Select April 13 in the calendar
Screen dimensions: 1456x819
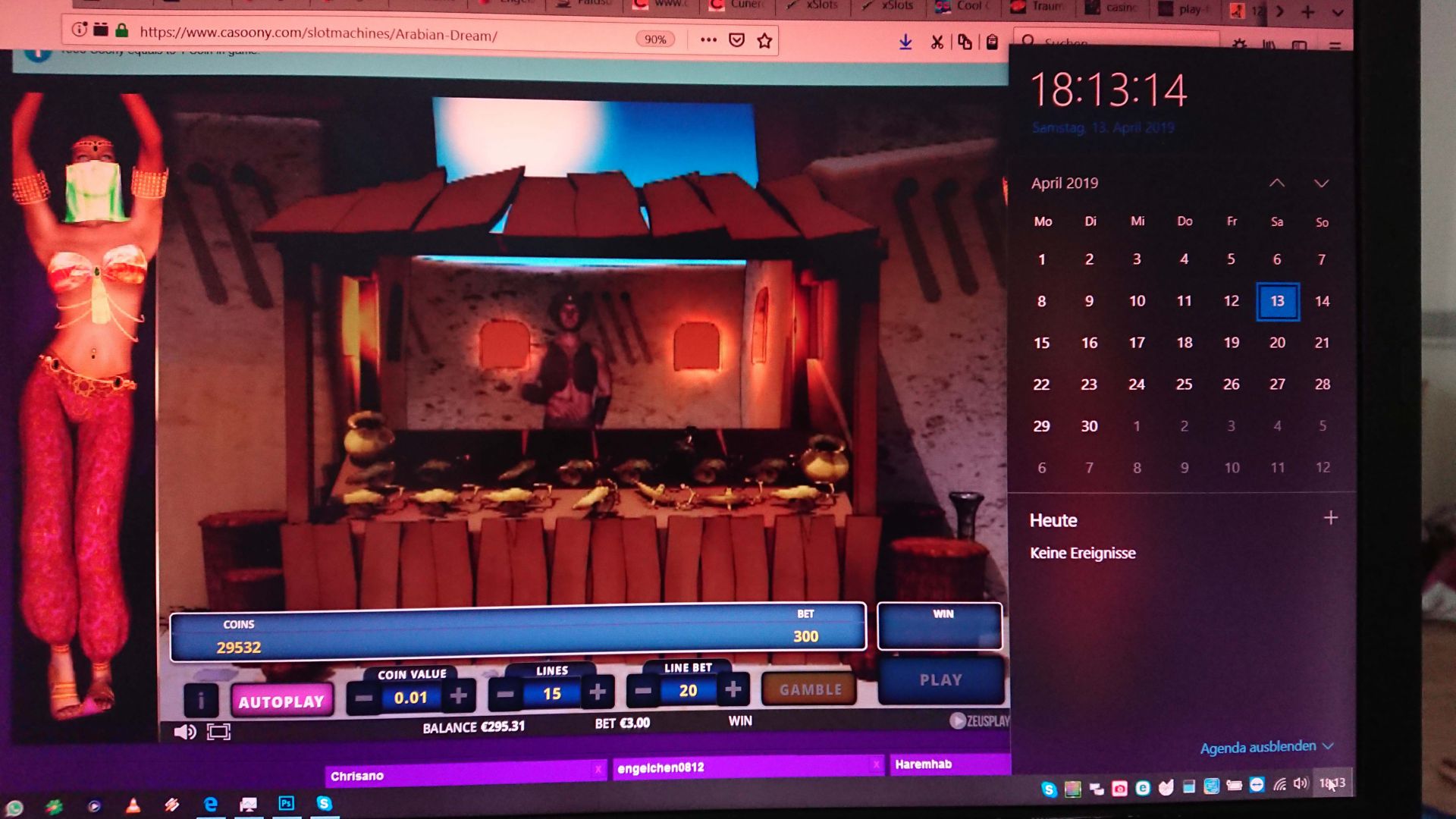pyautogui.click(x=1278, y=301)
